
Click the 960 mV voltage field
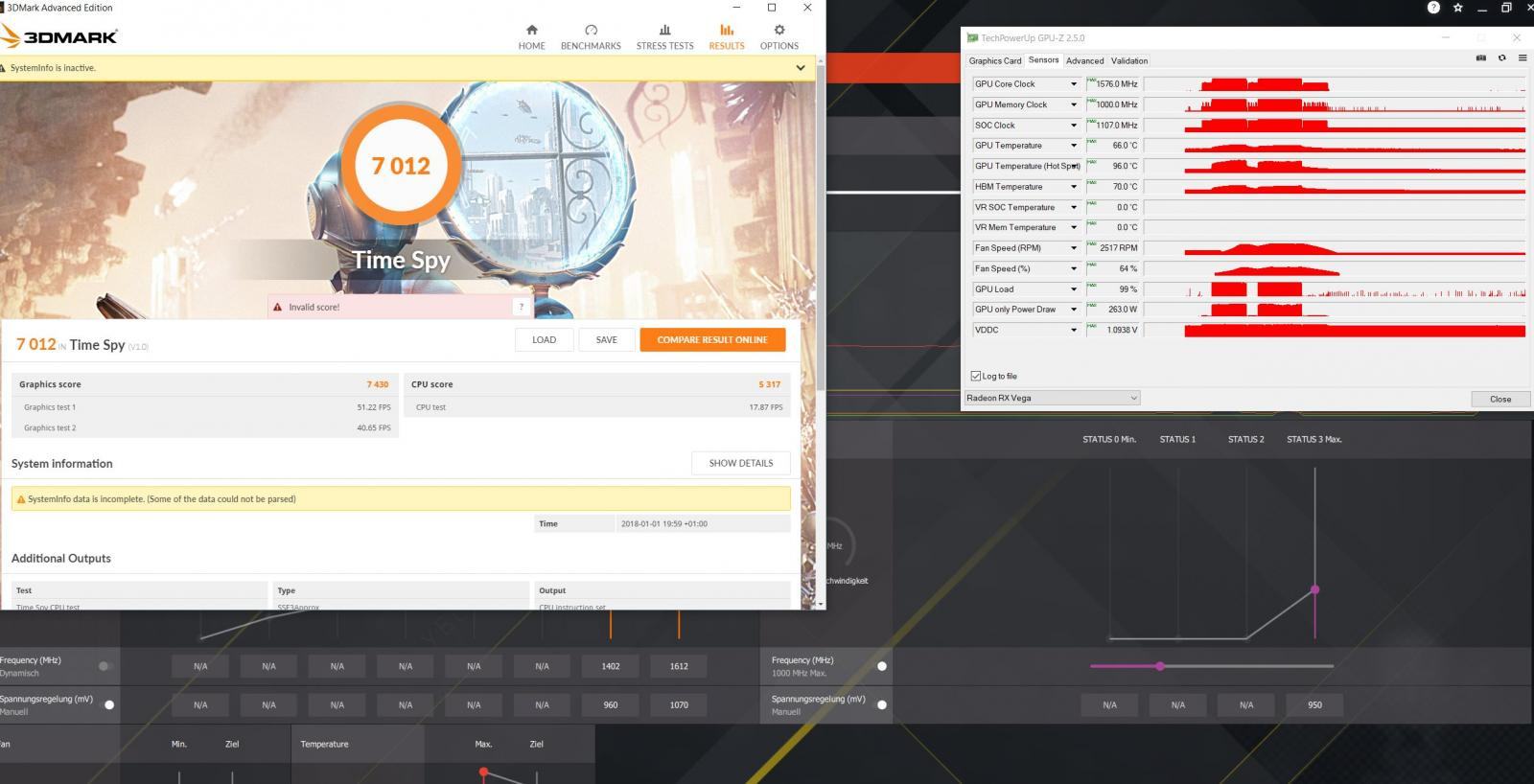[x=611, y=704]
